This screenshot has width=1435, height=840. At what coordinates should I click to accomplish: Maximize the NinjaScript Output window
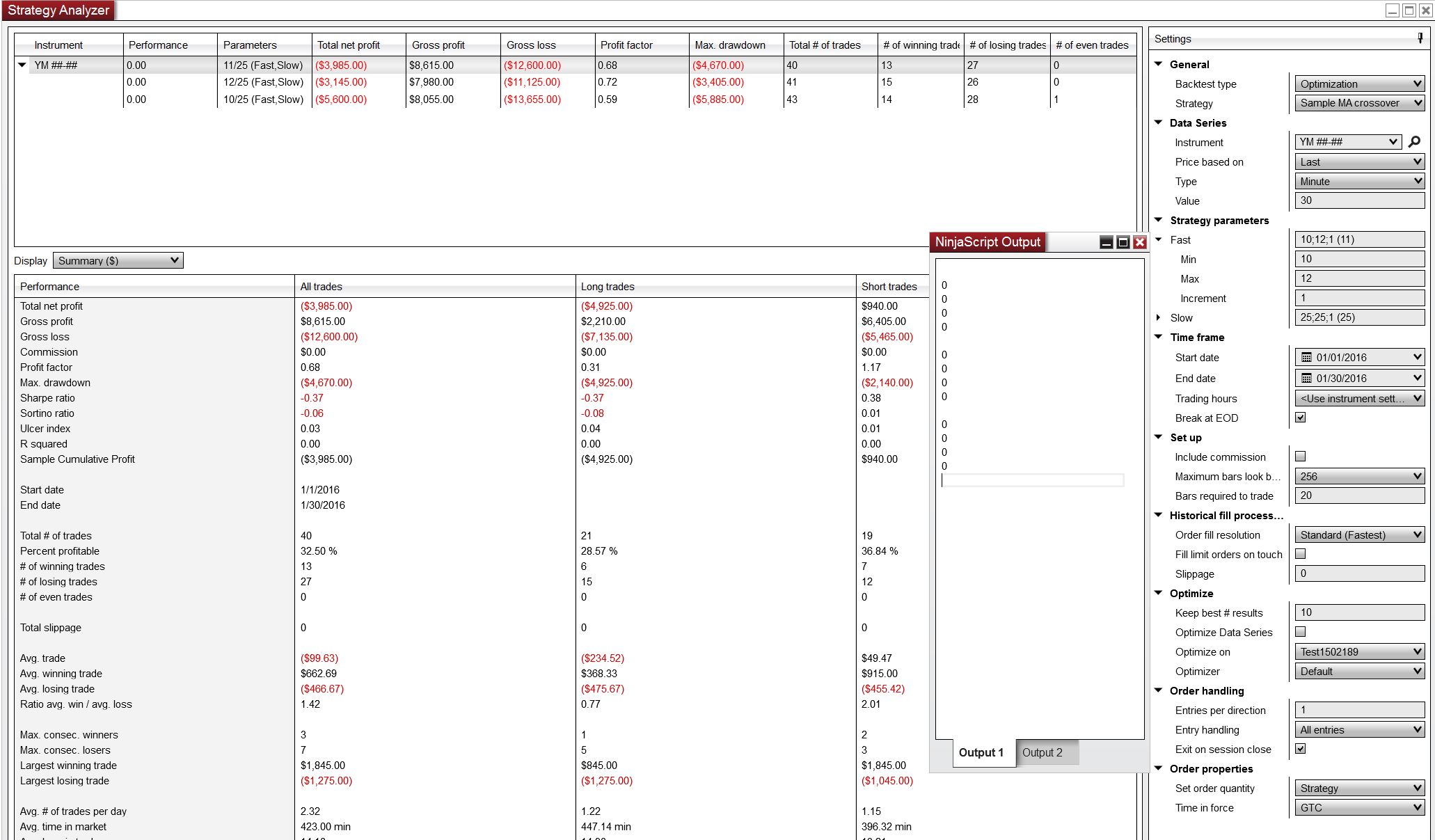click(1123, 242)
